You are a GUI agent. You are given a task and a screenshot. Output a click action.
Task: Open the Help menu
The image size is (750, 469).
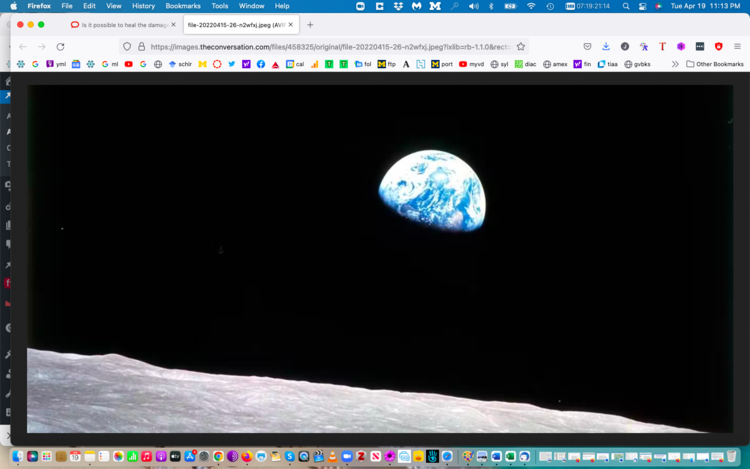(x=282, y=6)
